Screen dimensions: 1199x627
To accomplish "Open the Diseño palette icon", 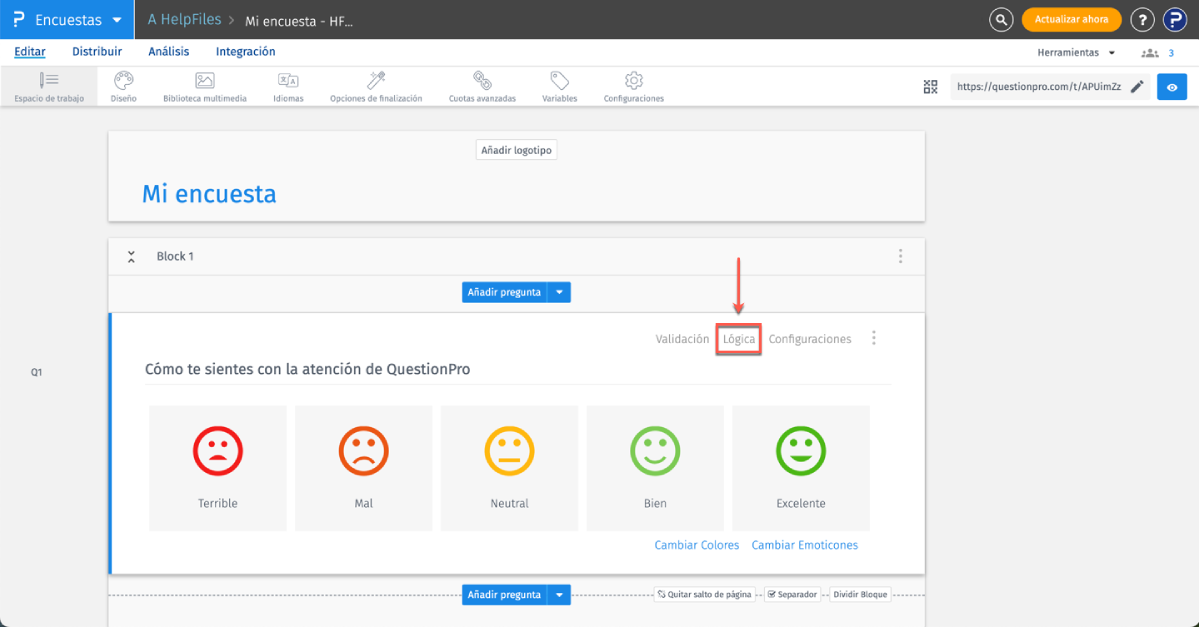I will tap(123, 82).
